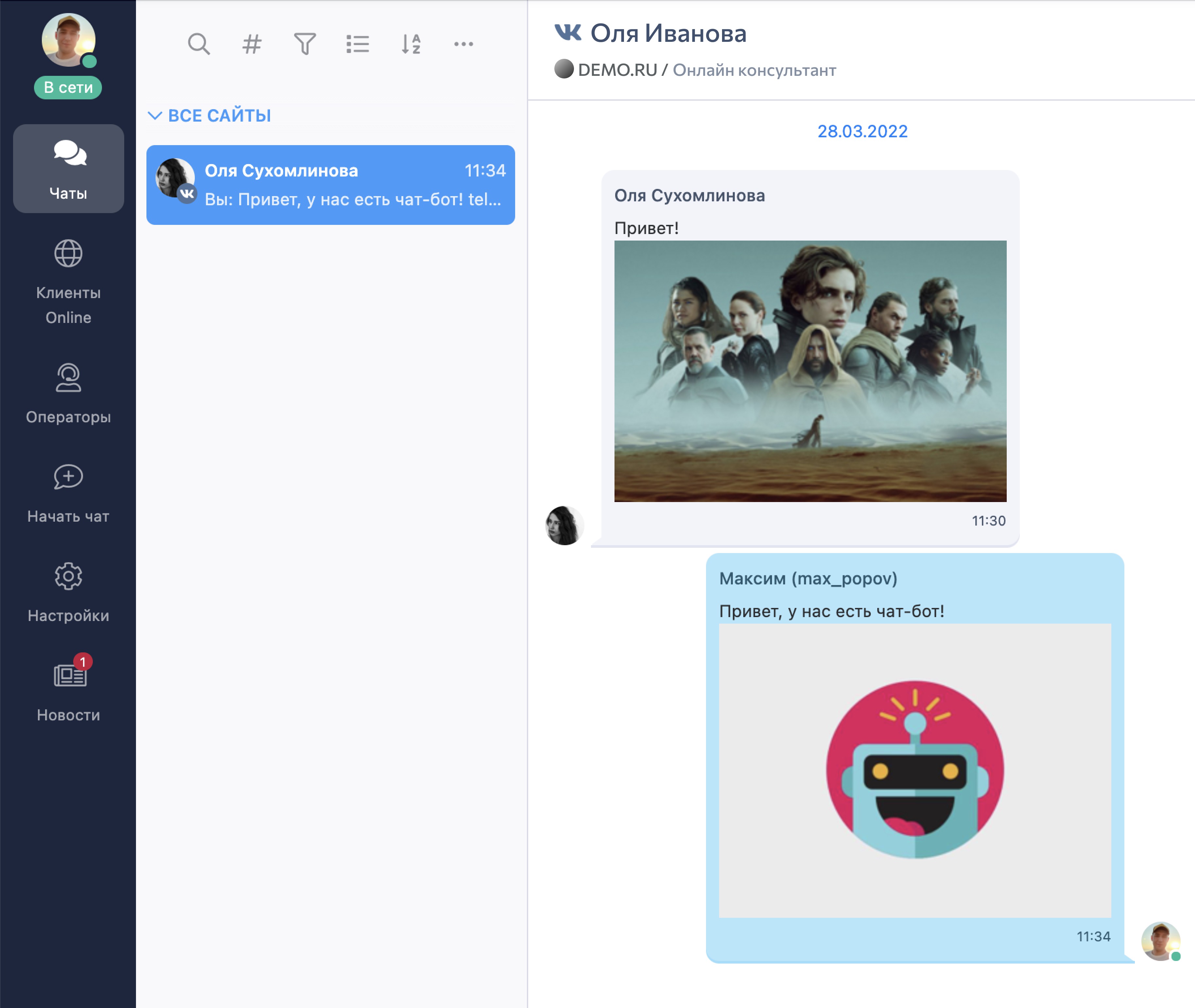This screenshot has height=1008, width=1195.
Task: Open the hashtag tags filter
Action: point(251,44)
